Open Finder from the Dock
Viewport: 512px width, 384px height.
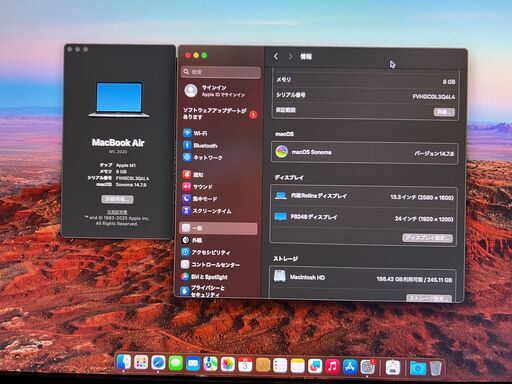(x=124, y=363)
